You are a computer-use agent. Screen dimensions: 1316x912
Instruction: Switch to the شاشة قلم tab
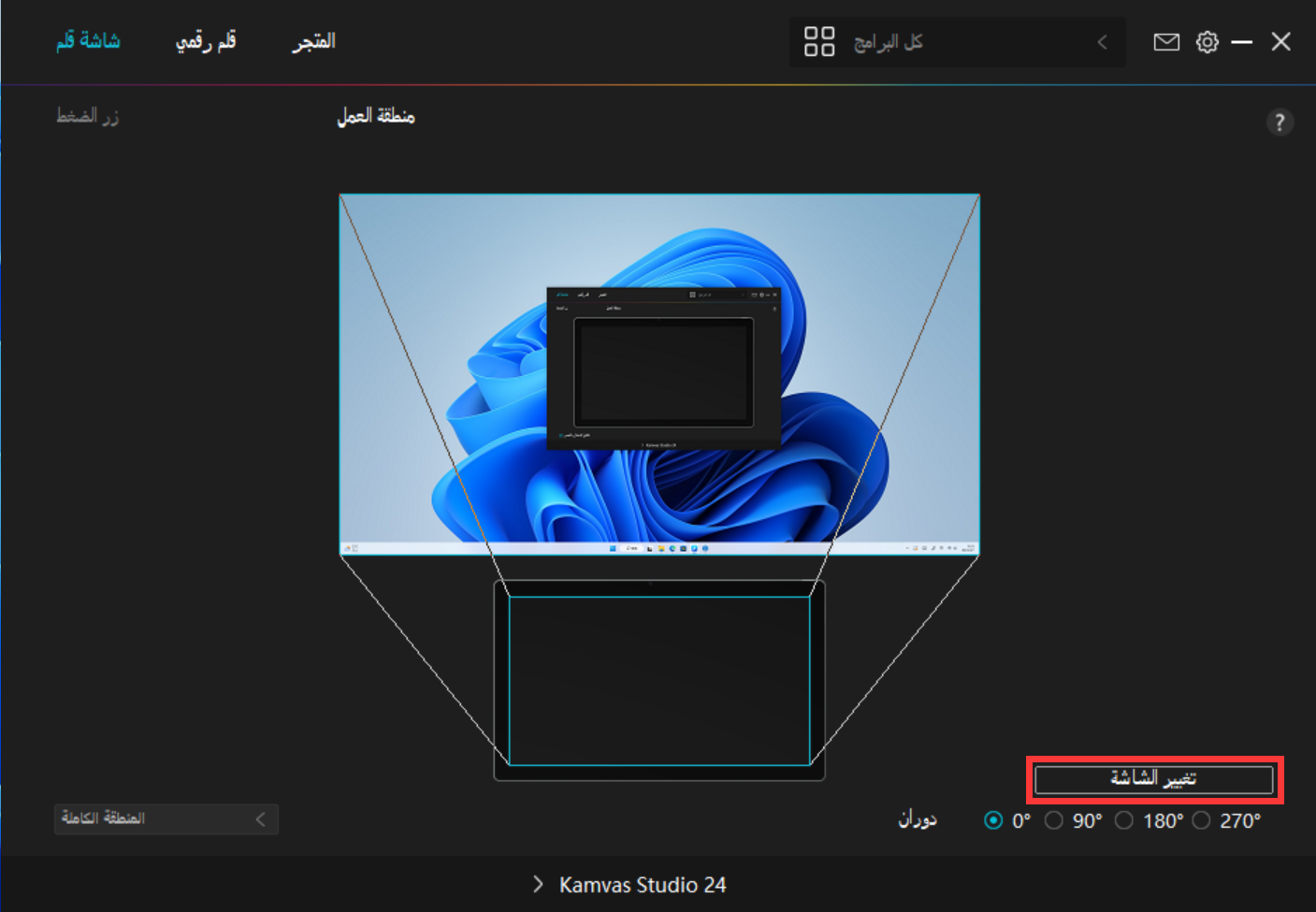click(88, 41)
